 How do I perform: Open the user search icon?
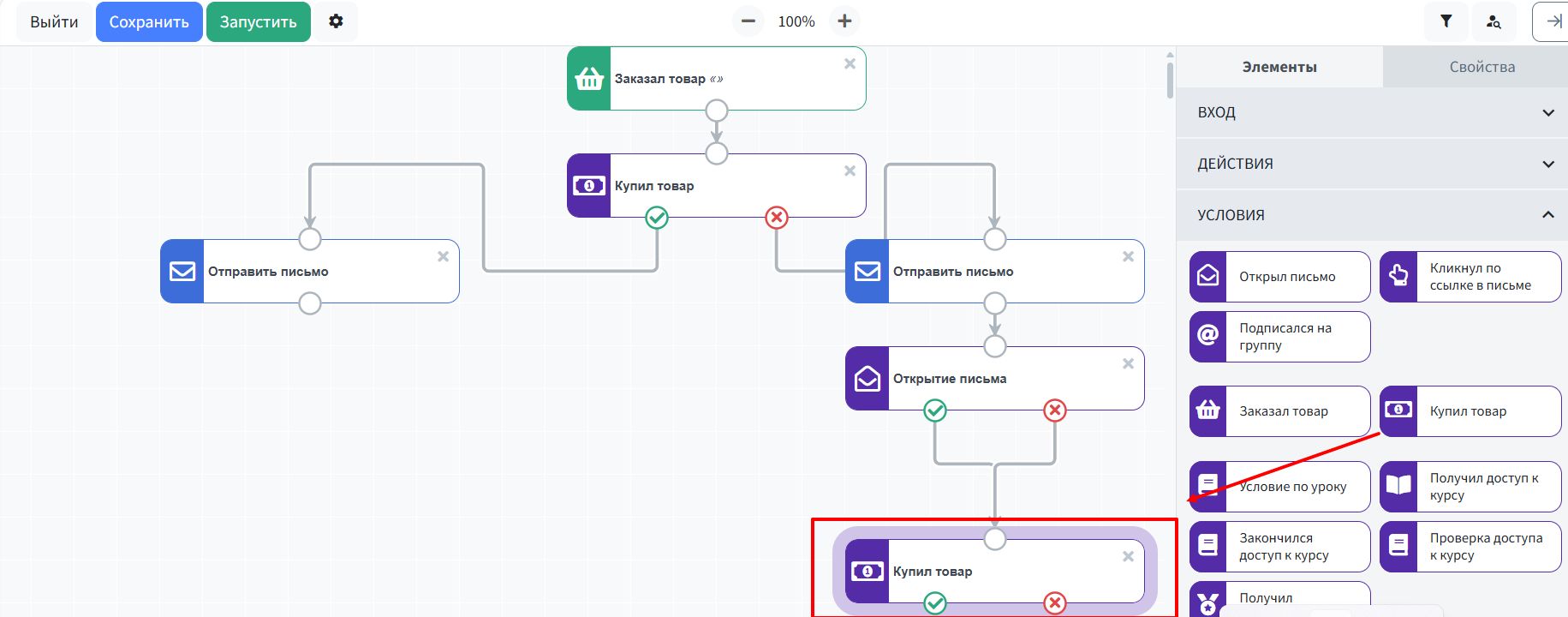point(1493,21)
